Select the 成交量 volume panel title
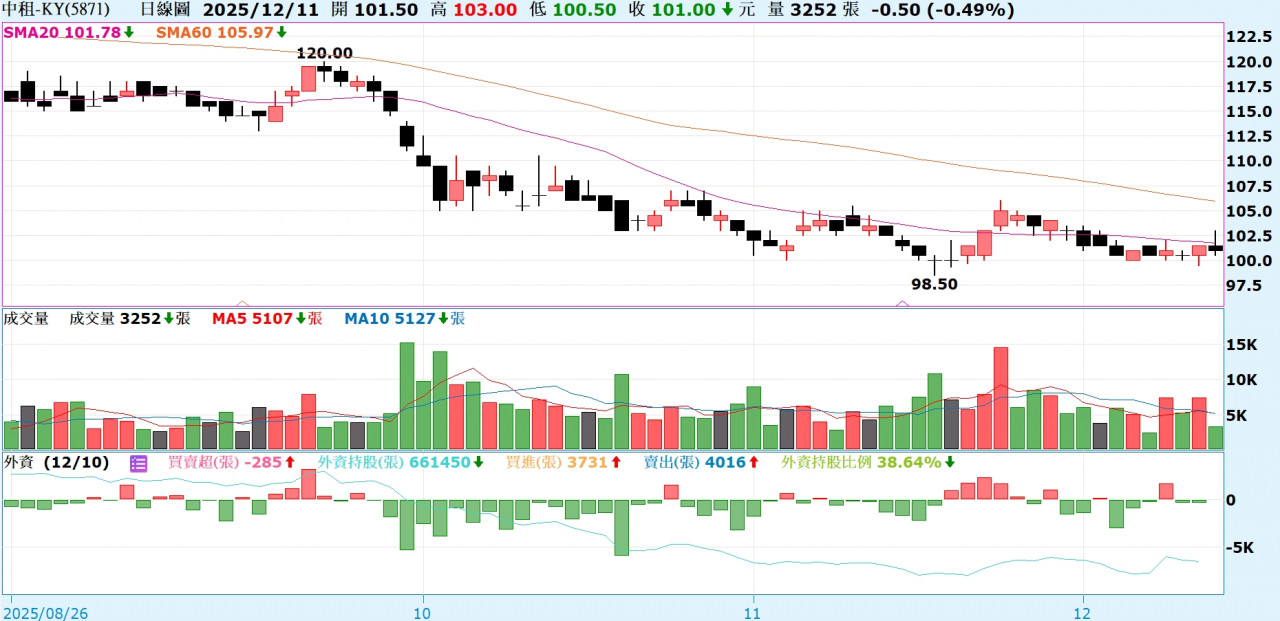 pyautogui.click(x=26, y=319)
